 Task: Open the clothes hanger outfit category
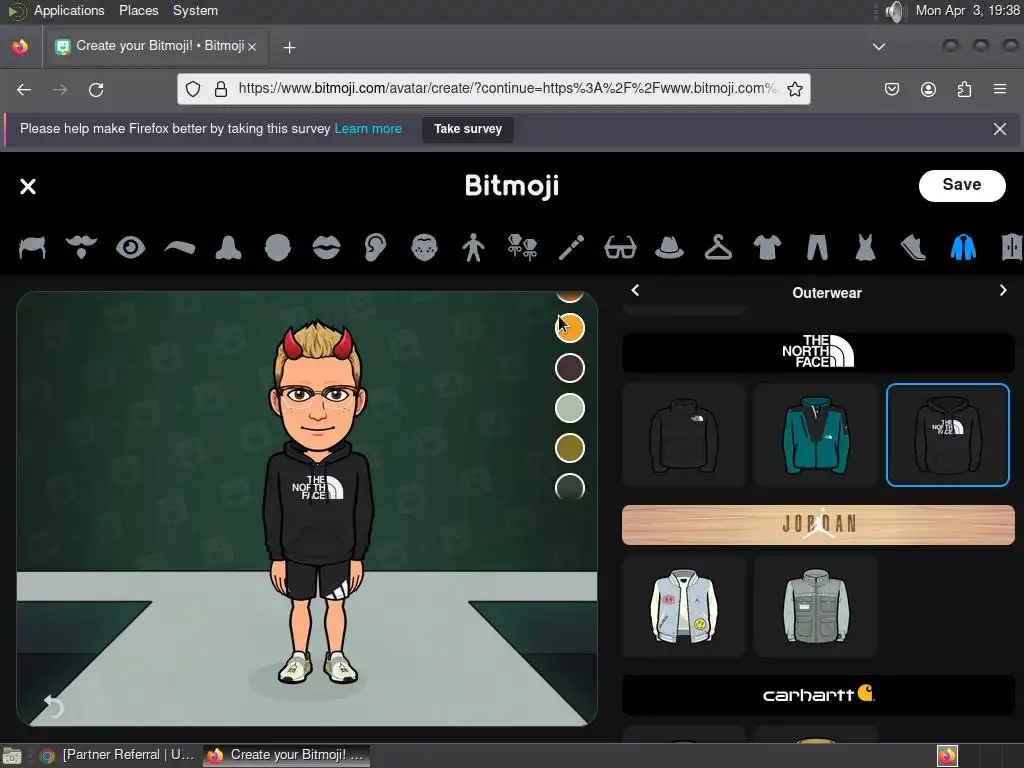tap(718, 248)
